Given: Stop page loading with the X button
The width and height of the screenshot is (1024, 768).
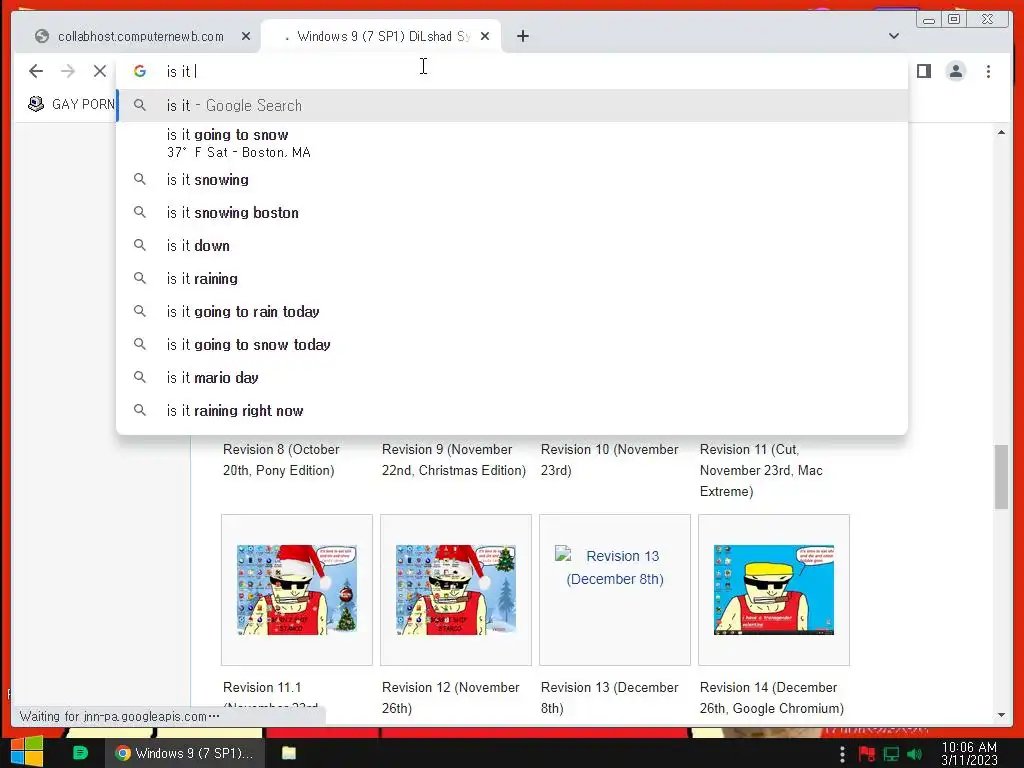Looking at the screenshot, I should point(100,71).
